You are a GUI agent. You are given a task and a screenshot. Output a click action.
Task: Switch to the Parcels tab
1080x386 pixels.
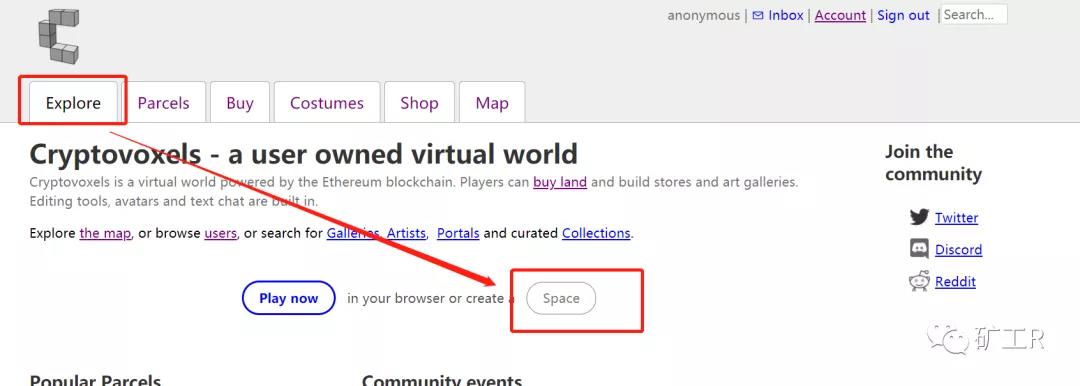click(163, 103)
